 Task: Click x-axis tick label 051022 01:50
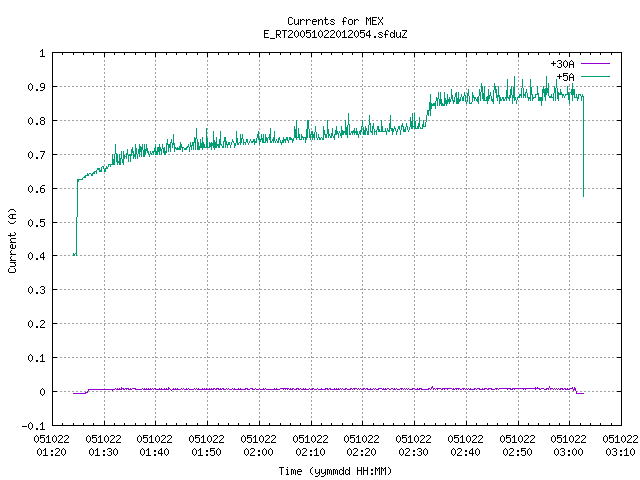tap(207, 445)
